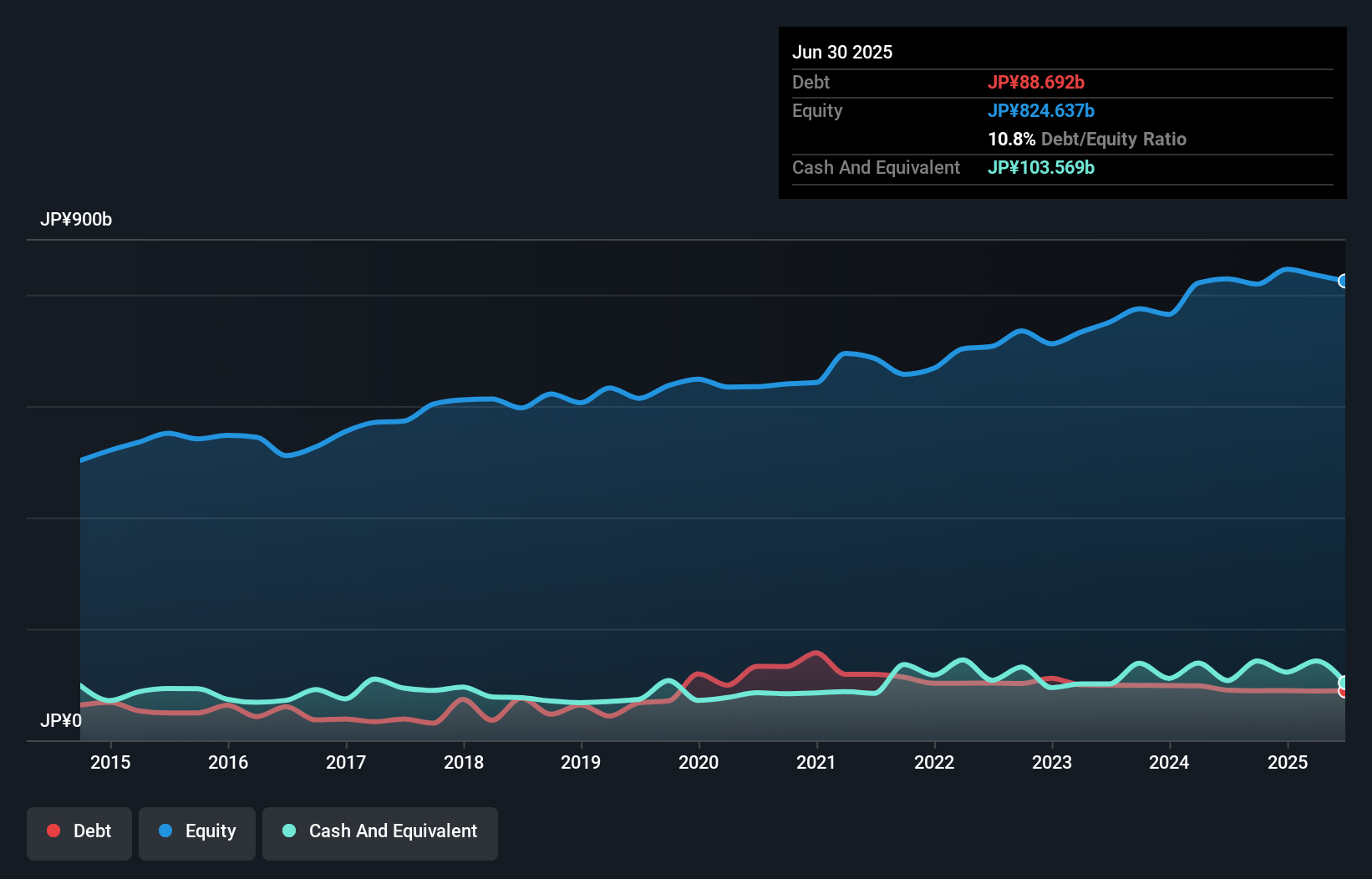Screen dimensions: 1372x879
Task: Click the 2020 x-axis year label
Action: pos(699,762)
